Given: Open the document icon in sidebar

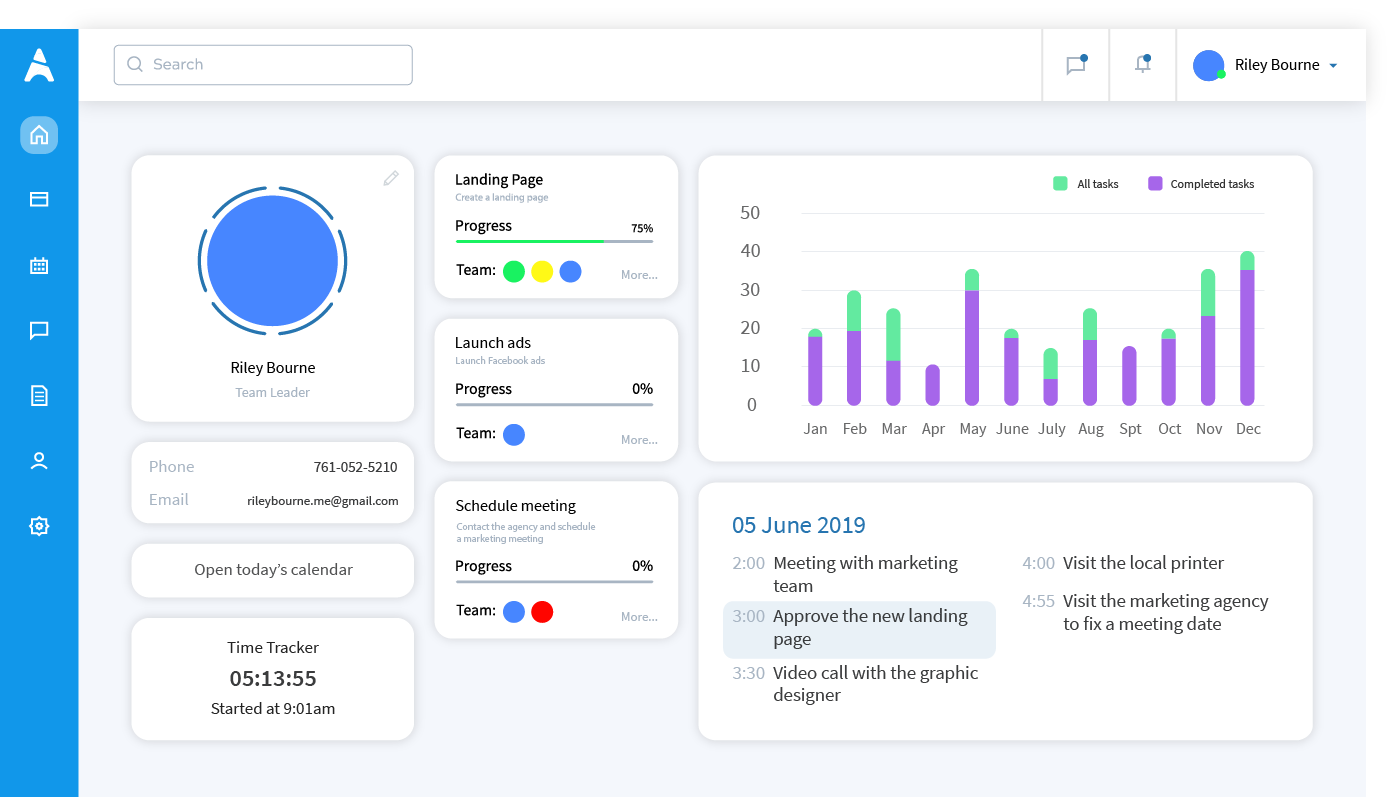Looking at the screenshot, I should [x=39, y=395].
